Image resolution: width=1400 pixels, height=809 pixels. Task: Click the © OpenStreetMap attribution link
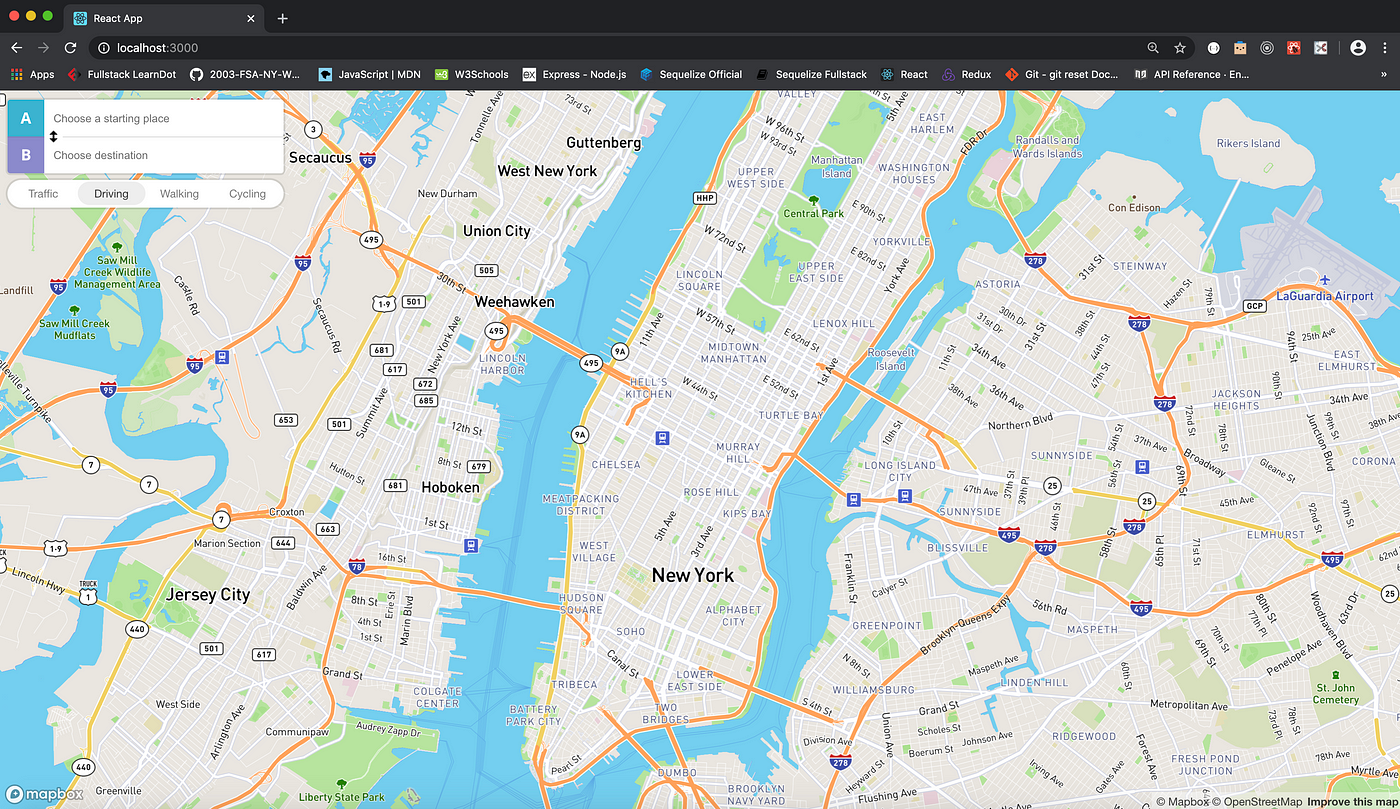click(x=1258, y=801)
